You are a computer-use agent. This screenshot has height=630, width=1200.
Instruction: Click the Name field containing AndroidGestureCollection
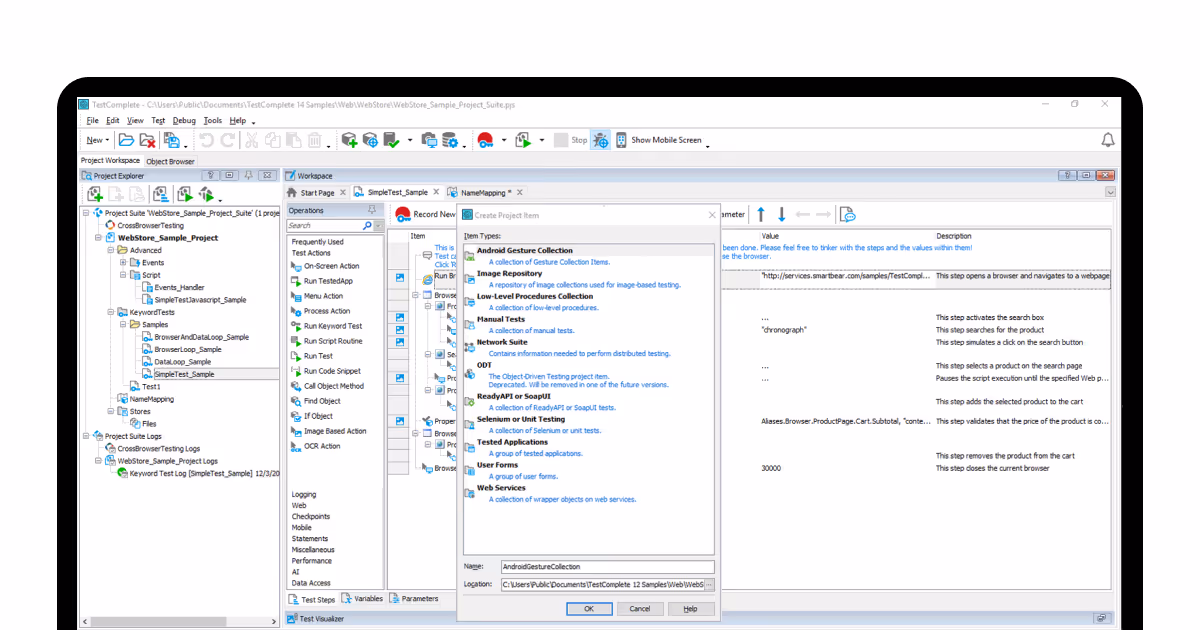607,567
